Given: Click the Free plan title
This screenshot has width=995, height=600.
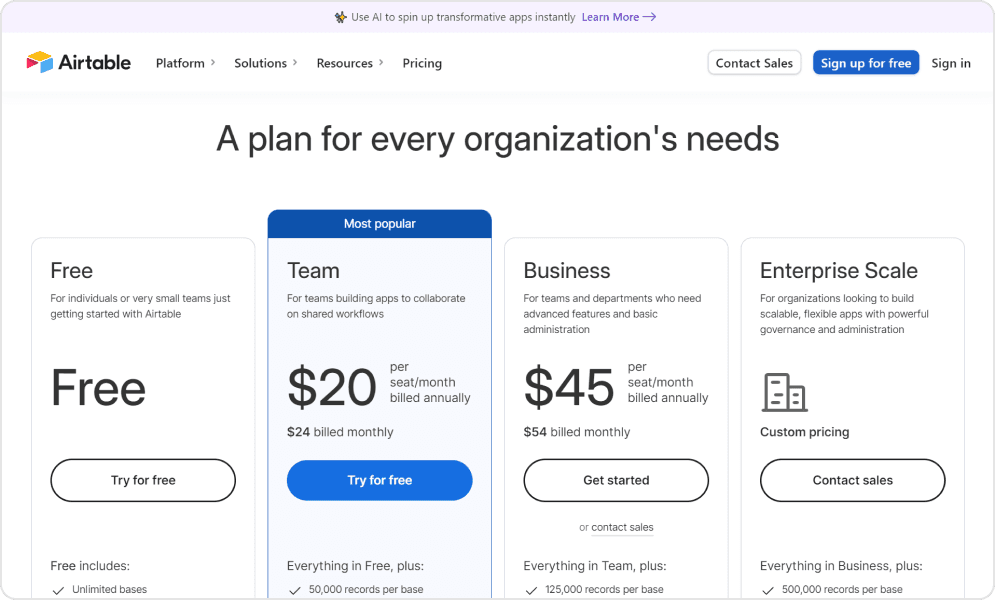Looking at the screenshot, I should click(x=72, y=271).
